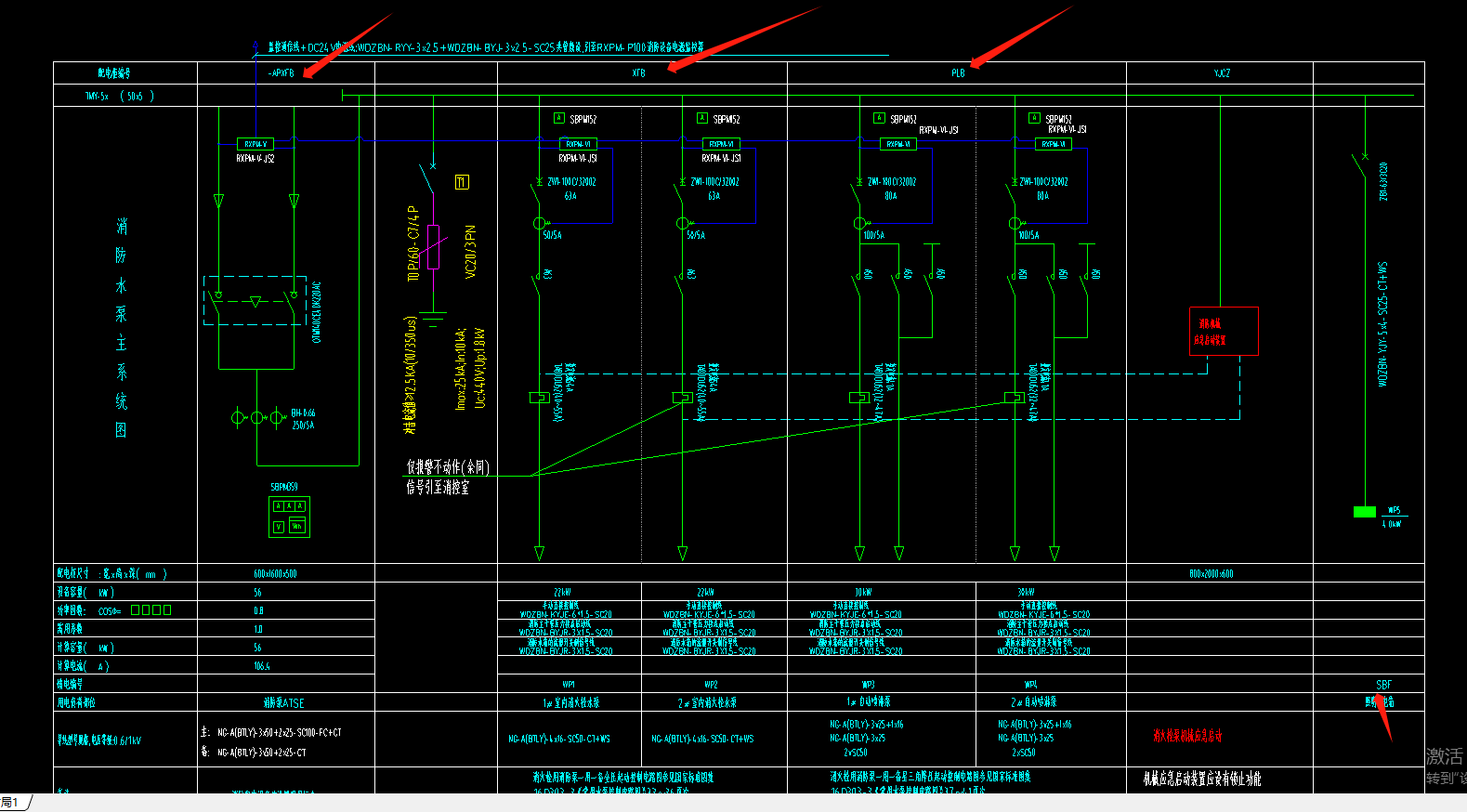Click the 馈电编号 row header
This screenshot has height=812, width=1467.
click(x=70, y=685)
